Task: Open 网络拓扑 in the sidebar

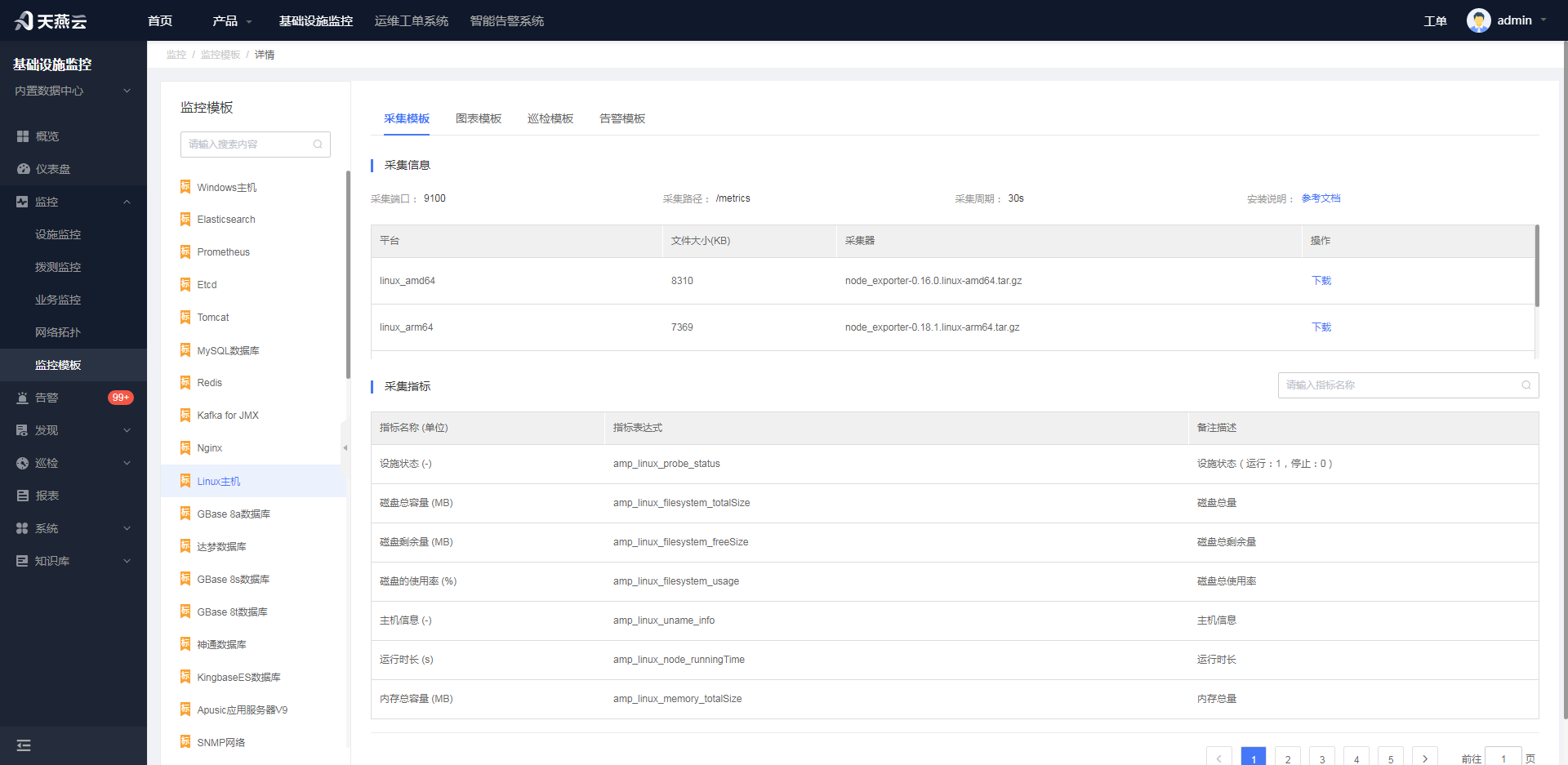Action: pyautogui.click(x=58, y=332)
